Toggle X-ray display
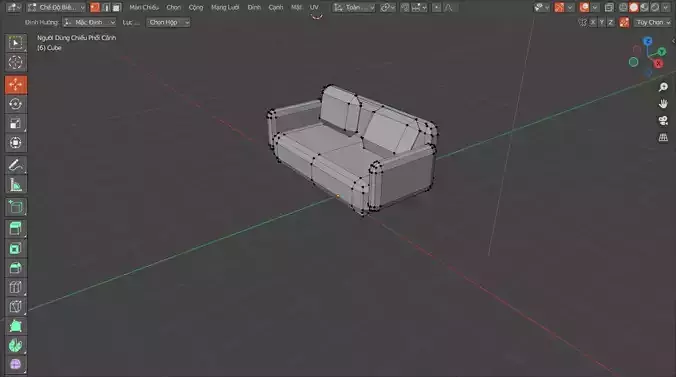This screenshot has width=676, height=377. tap(609, 7)
